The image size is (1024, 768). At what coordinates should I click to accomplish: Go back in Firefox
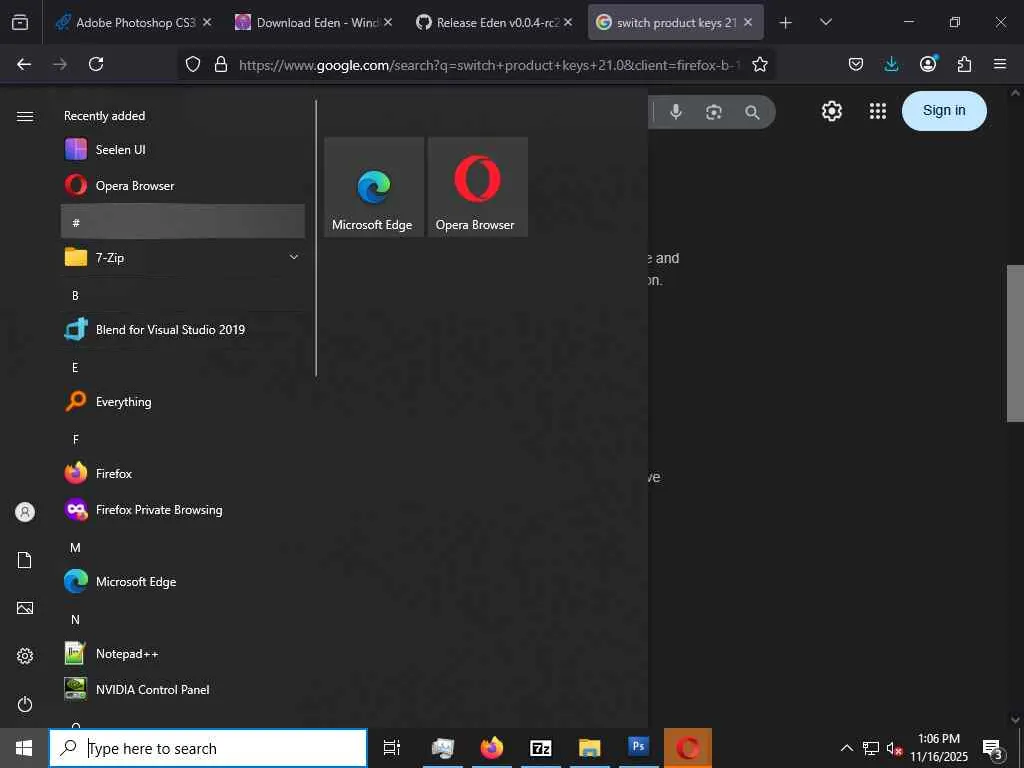pyautogui.click(x=24, y=64)
